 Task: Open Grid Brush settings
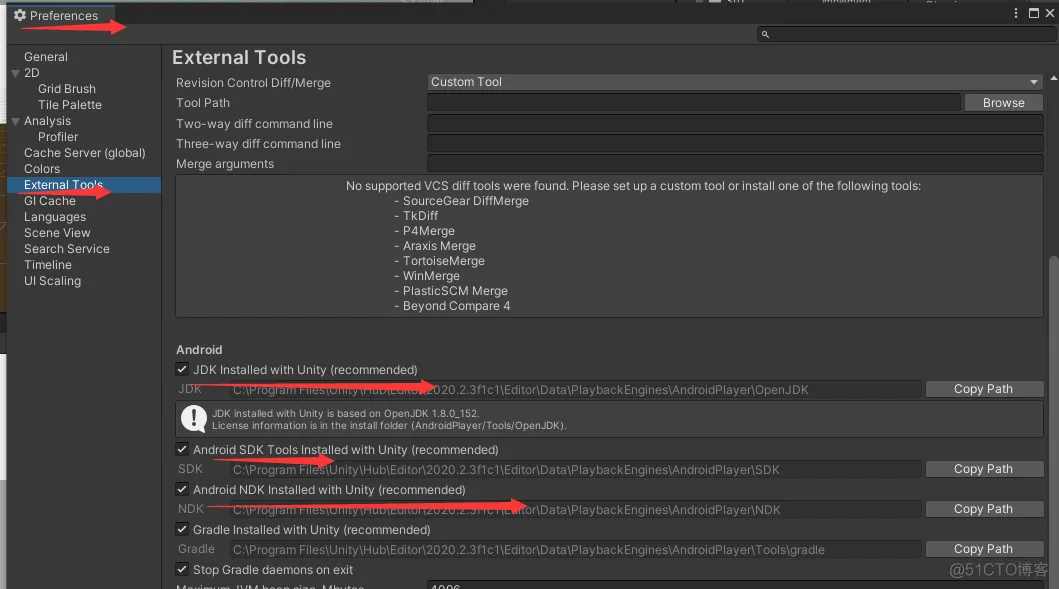(x=67, y=88)
